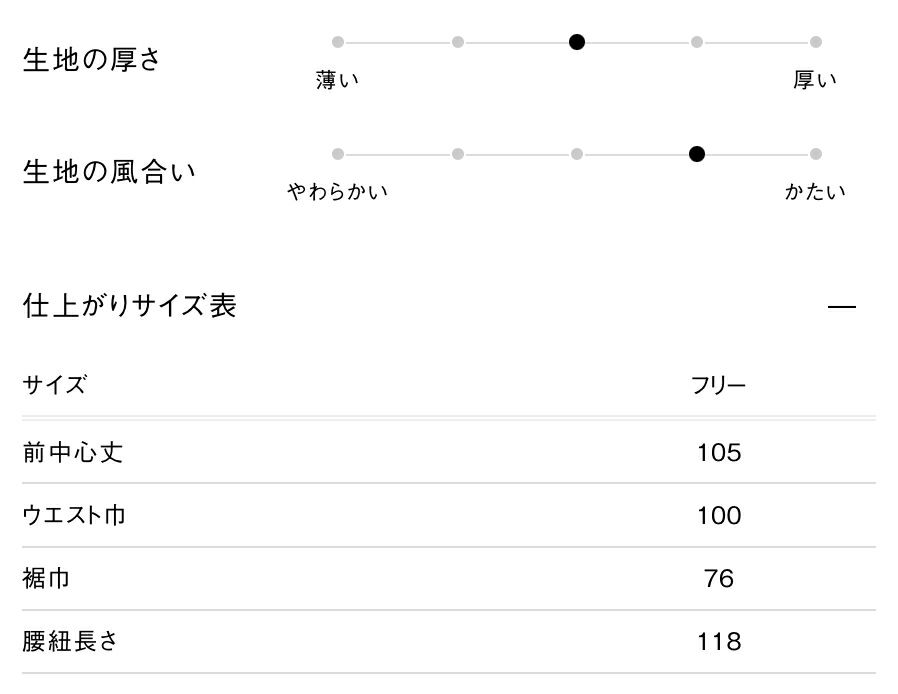
Task: Click the 腰紐長さ value 118
Action: pyautogui.click(x=719, y=642)
